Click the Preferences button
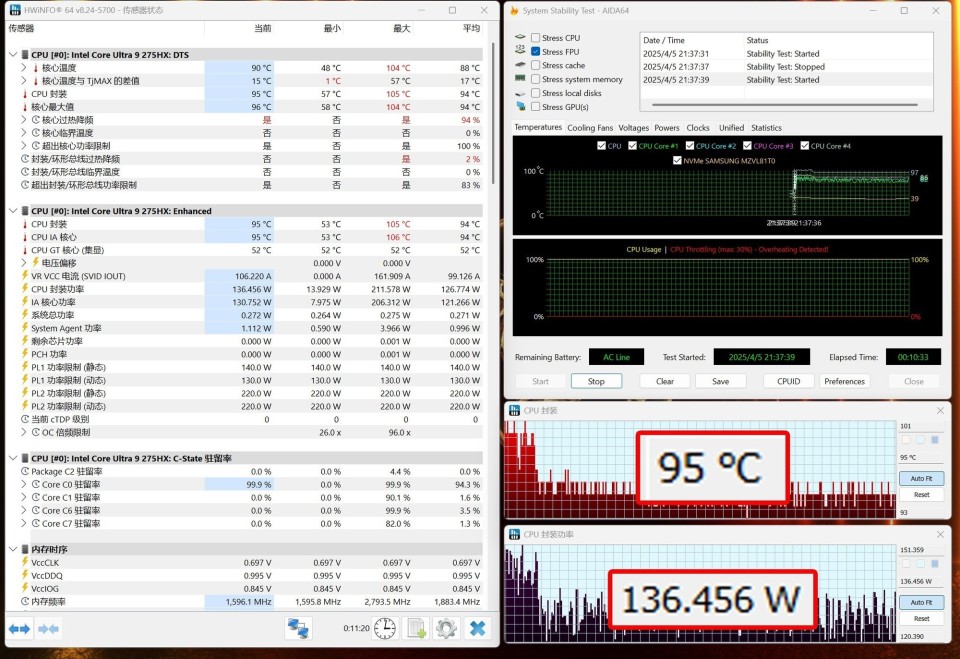 pyautogui.click(x=844, y=381)
